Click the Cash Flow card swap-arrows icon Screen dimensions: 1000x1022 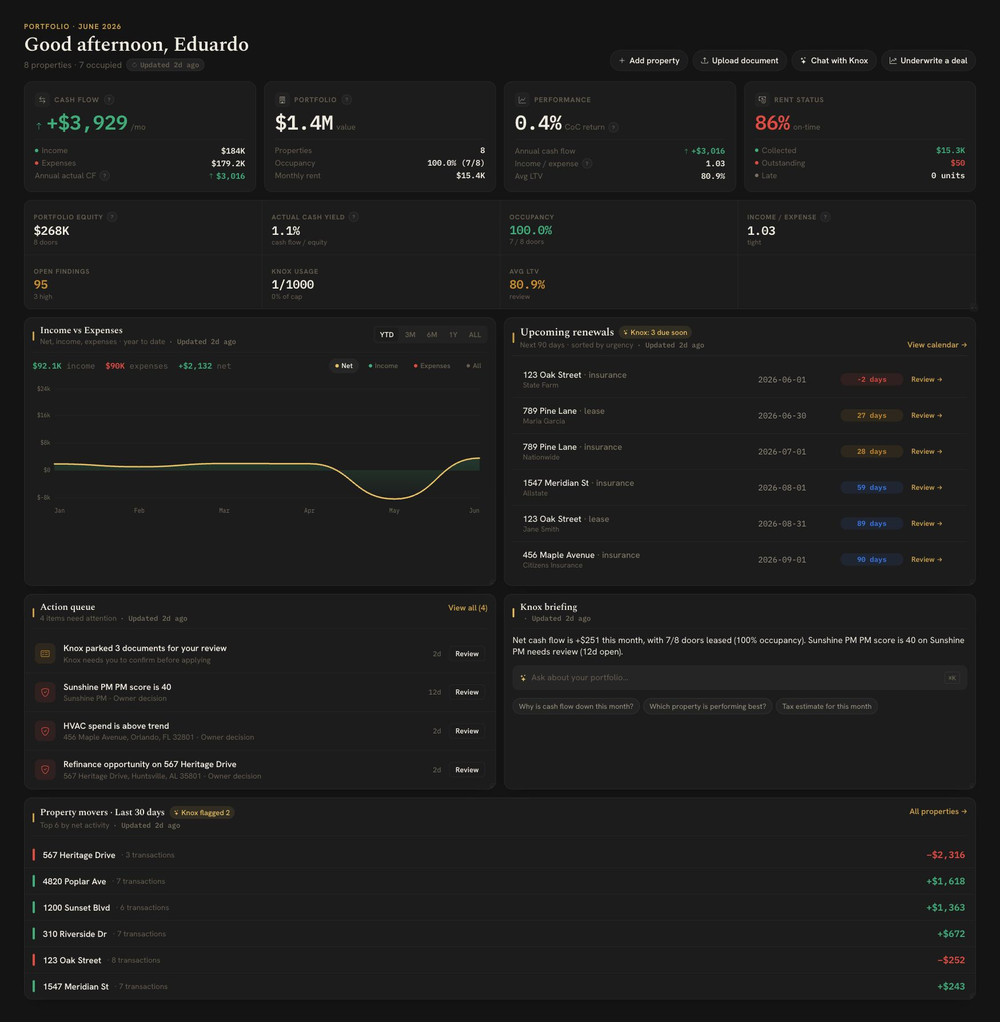[x=42, y=100]
